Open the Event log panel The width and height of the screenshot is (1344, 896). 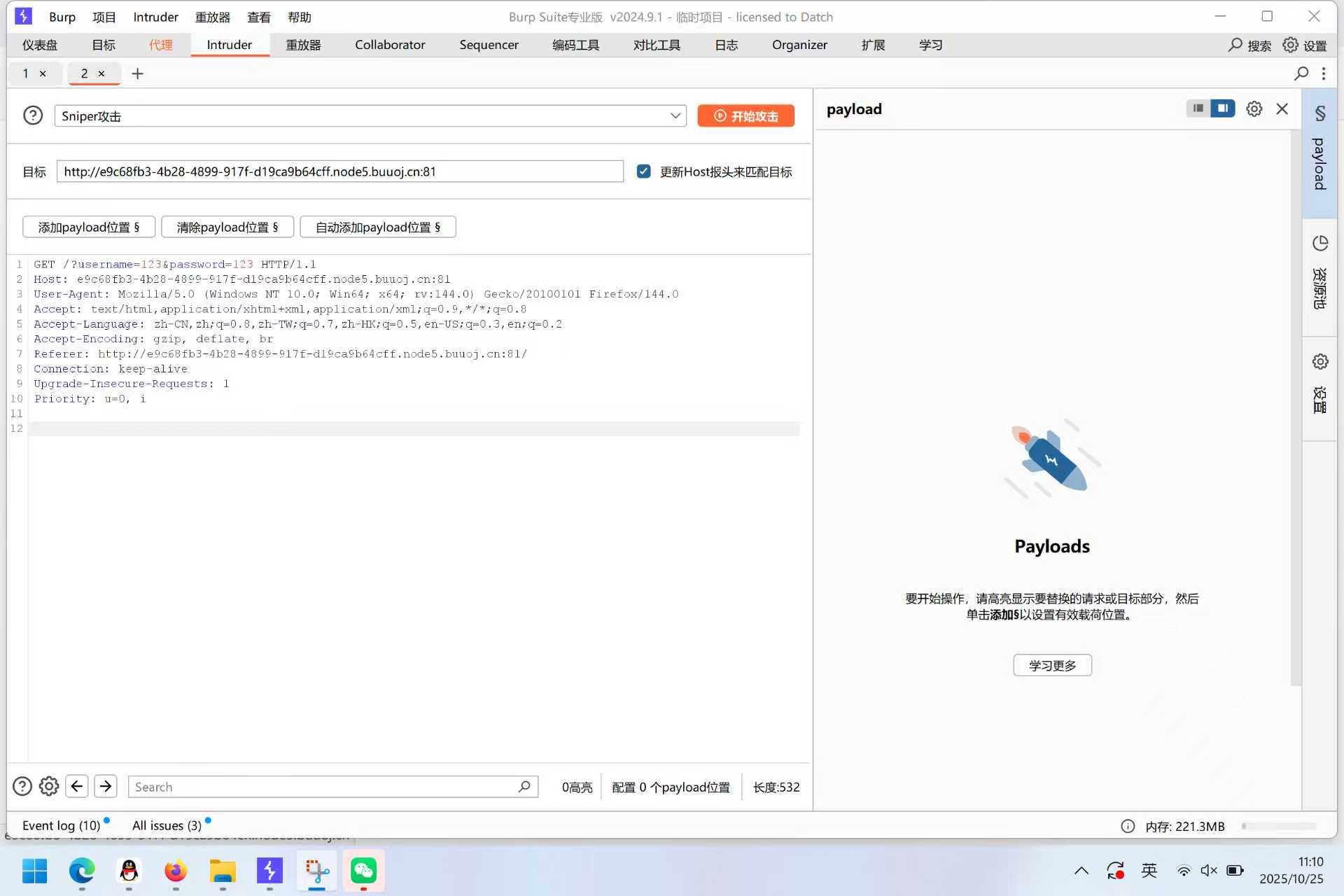pyautogui.click(x=62, y=825)
